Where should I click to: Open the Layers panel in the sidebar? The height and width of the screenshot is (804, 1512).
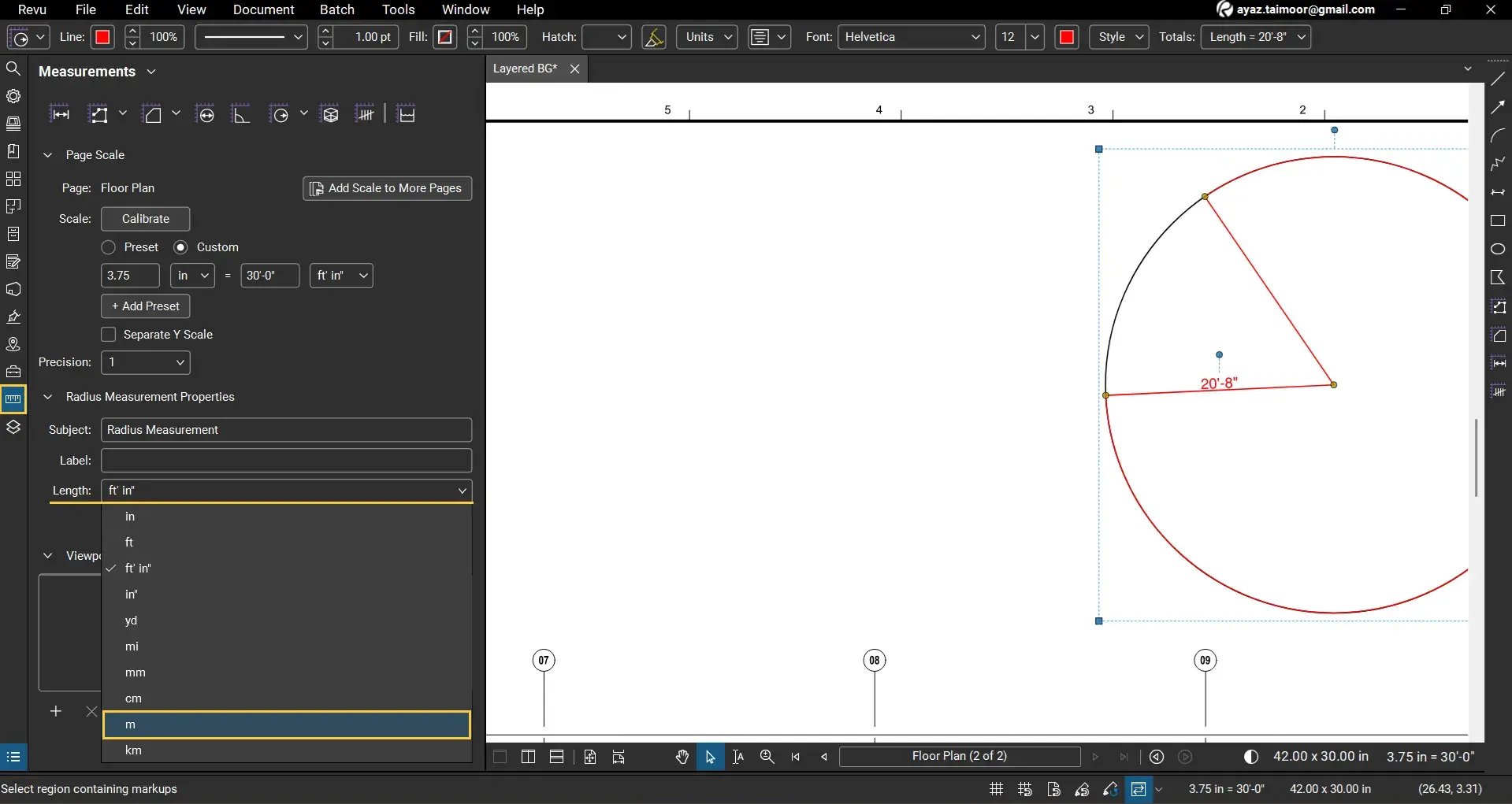coord(13,426)
